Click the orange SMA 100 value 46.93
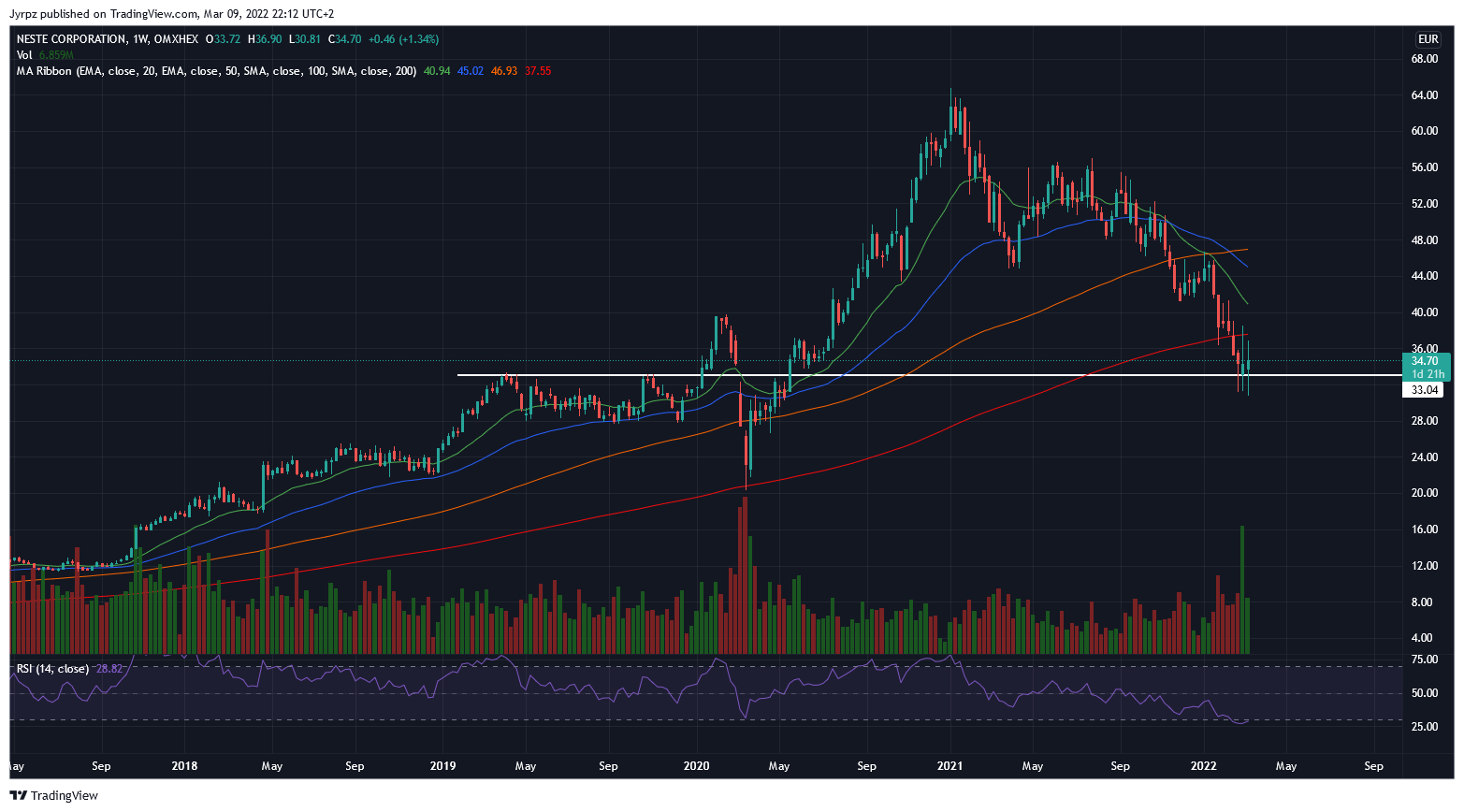Image resolution: width=1464 pixels, height=812 pixels. (504, 71)
